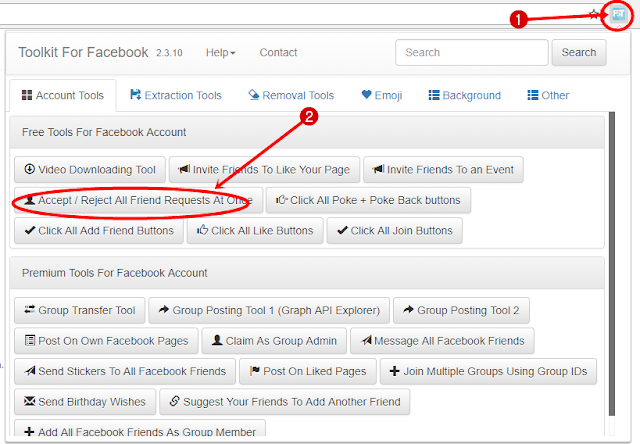
Task: Click Suggest Your Friends To Add Another Friend
Action: point(284,402)
